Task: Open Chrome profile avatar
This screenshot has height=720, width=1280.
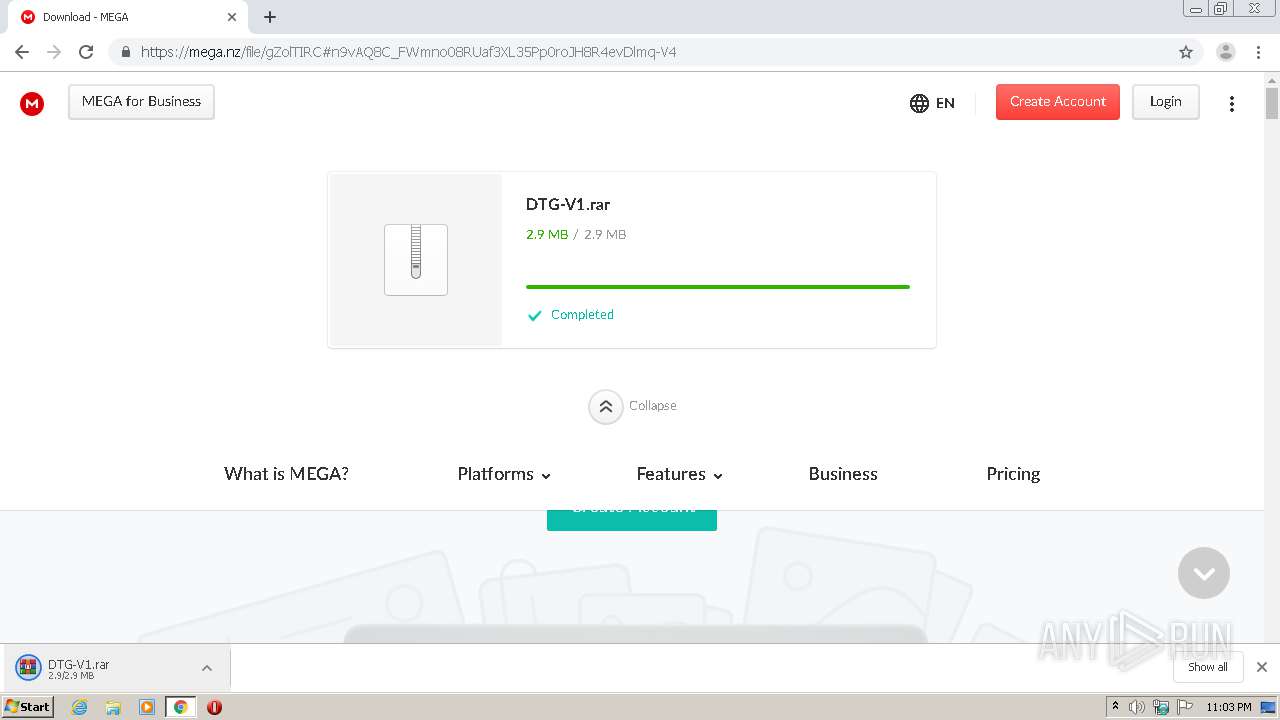Action: pos(1226,52)
